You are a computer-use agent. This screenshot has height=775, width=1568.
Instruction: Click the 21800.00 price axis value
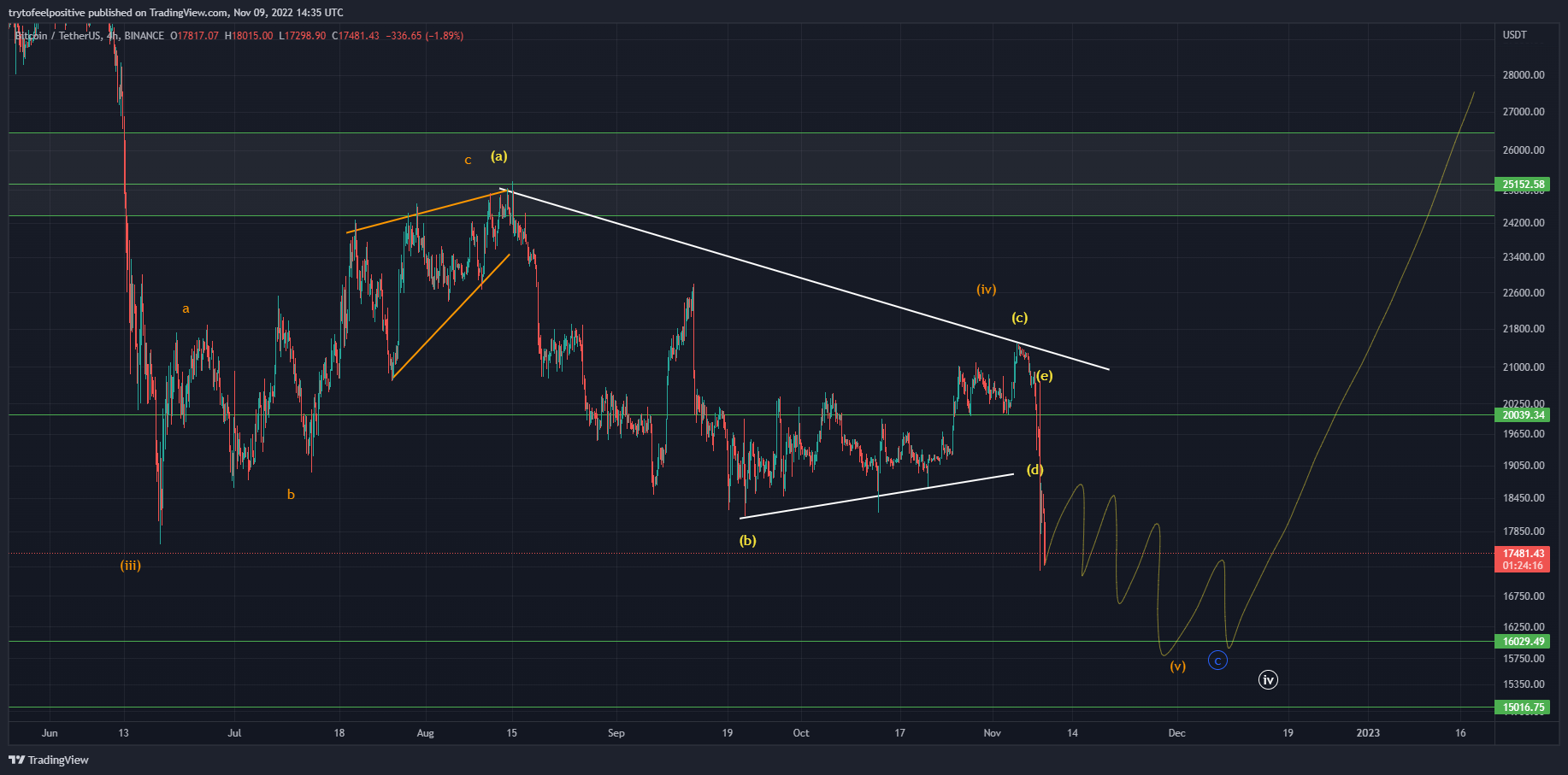coord(1524,329)
